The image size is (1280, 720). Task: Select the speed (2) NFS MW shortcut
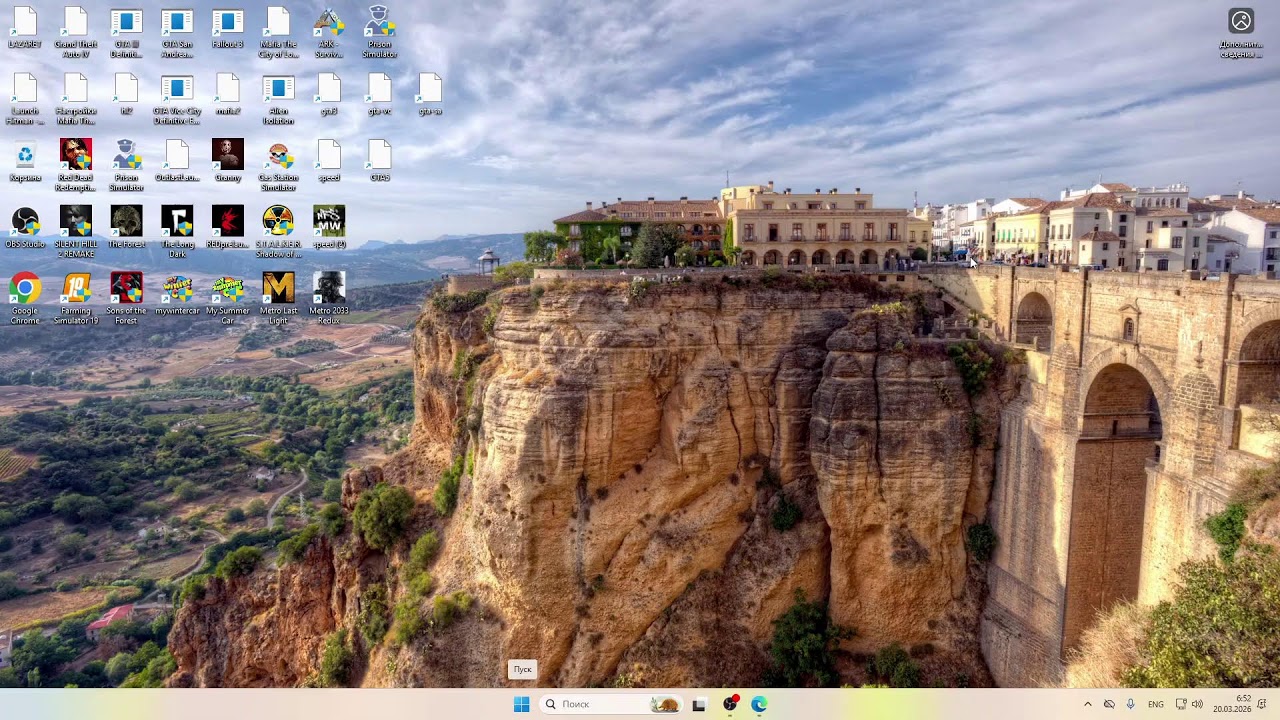[x=329, y=227]
